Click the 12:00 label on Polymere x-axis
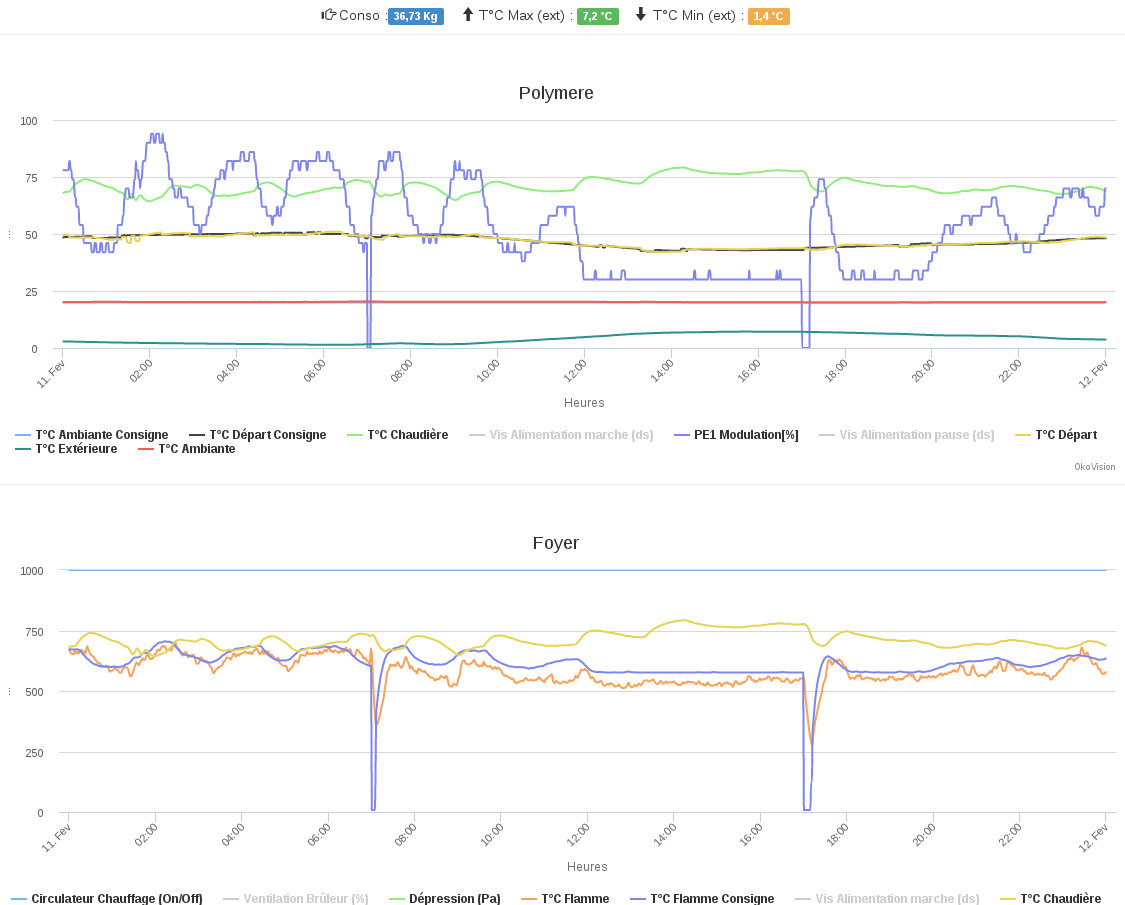 [575, 370]
